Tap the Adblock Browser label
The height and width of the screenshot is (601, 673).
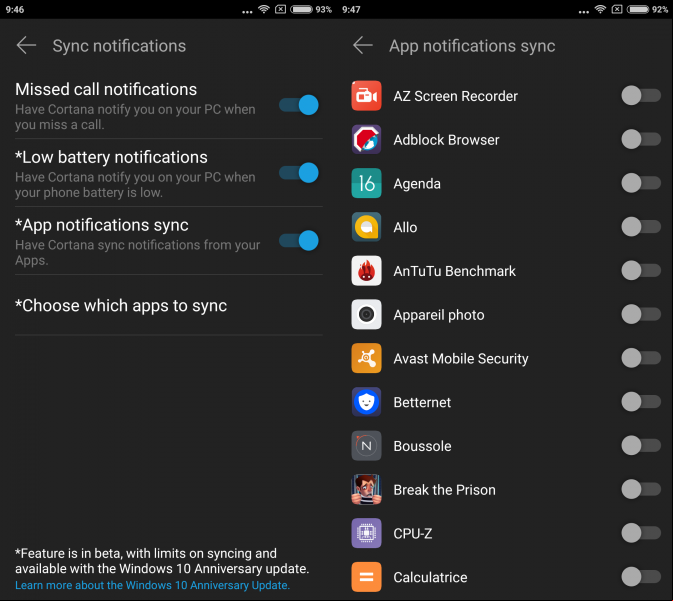click(446, 140)
